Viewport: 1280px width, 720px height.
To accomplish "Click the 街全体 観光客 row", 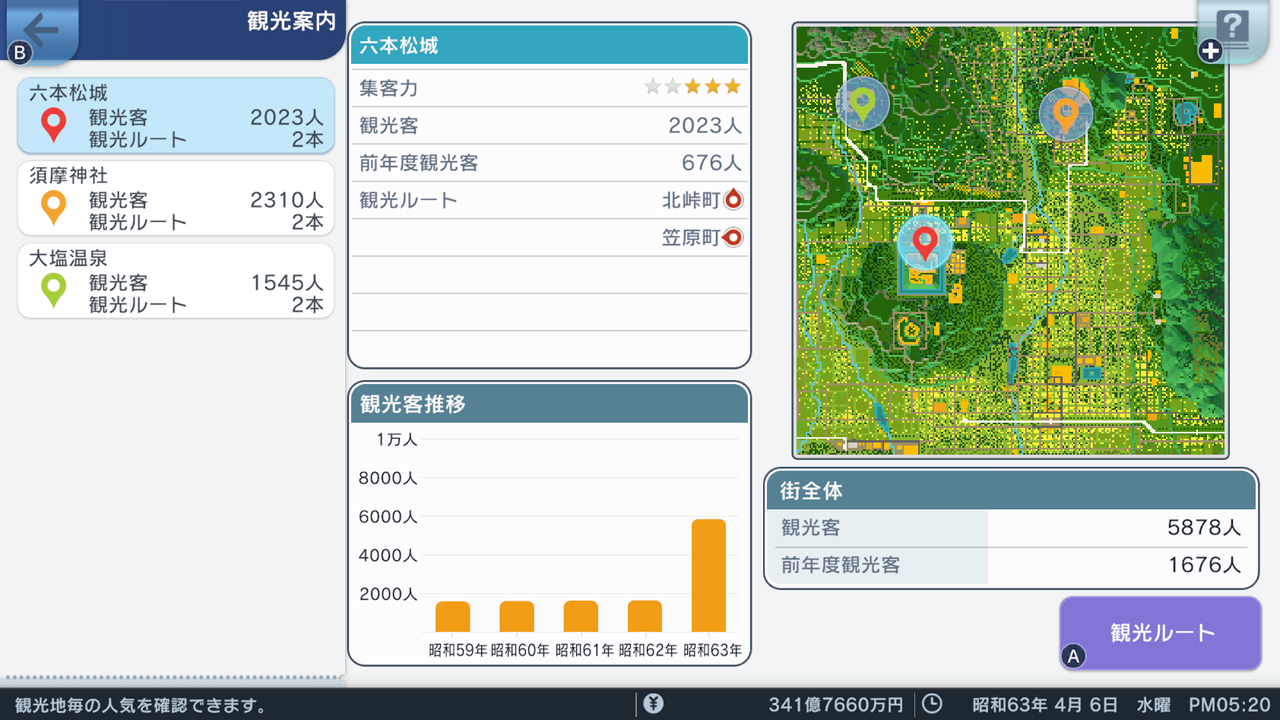I will click(x=1010, y=528).
